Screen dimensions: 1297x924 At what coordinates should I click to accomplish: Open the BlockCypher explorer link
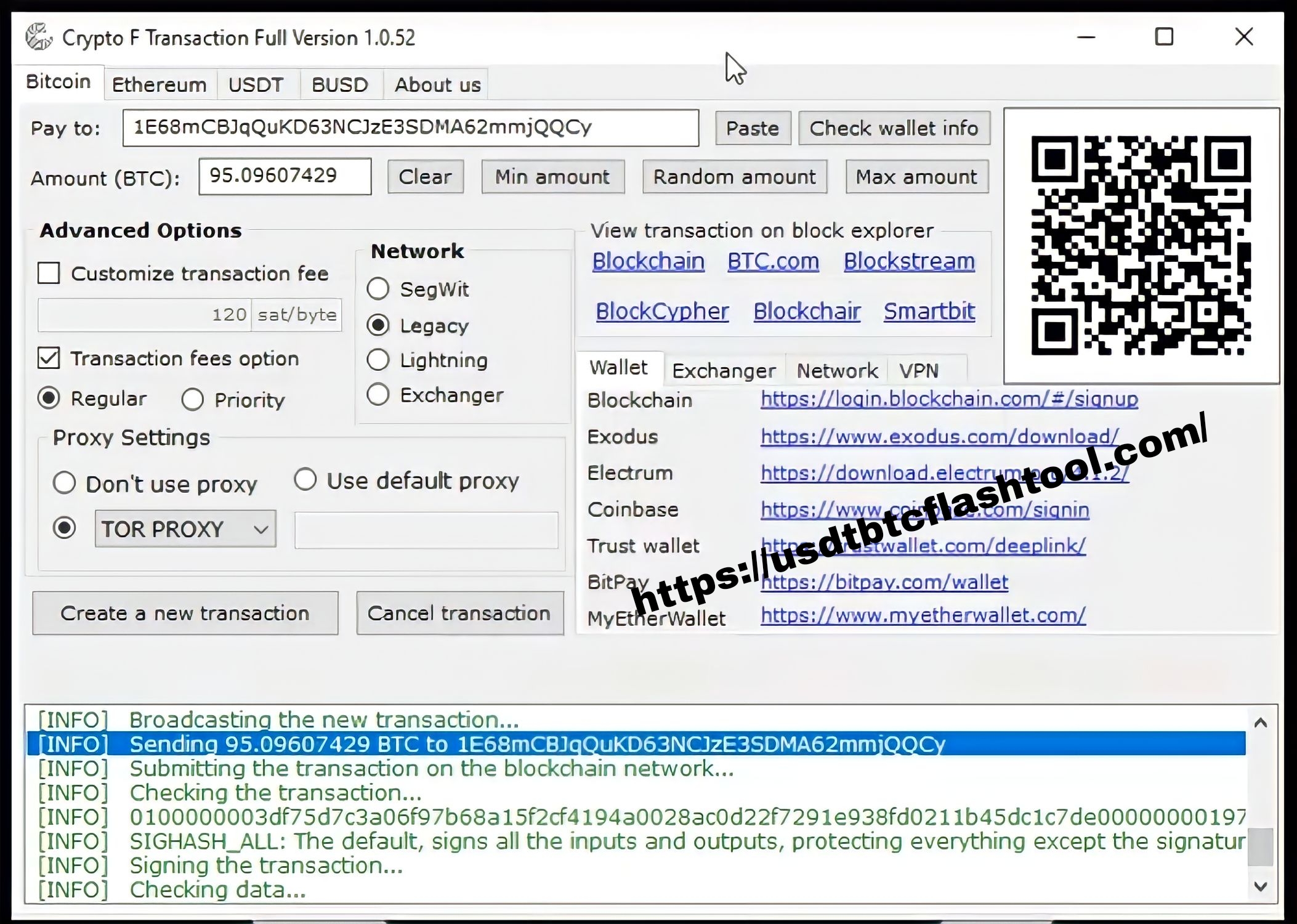tap(662, 311)
